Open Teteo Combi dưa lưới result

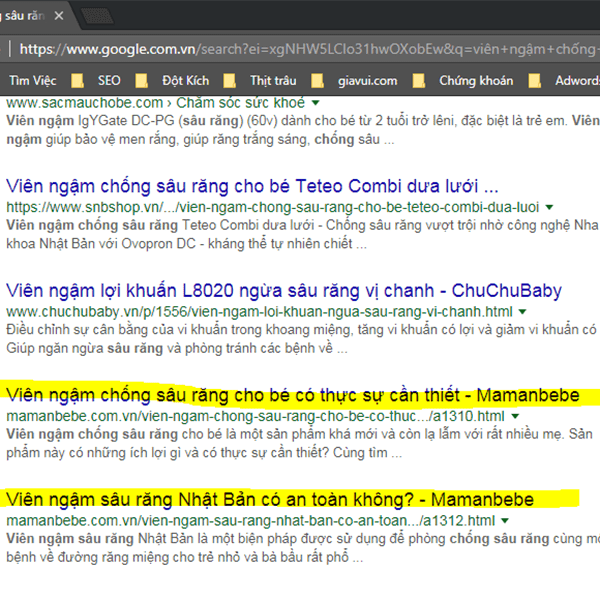[x=252, y=186]
